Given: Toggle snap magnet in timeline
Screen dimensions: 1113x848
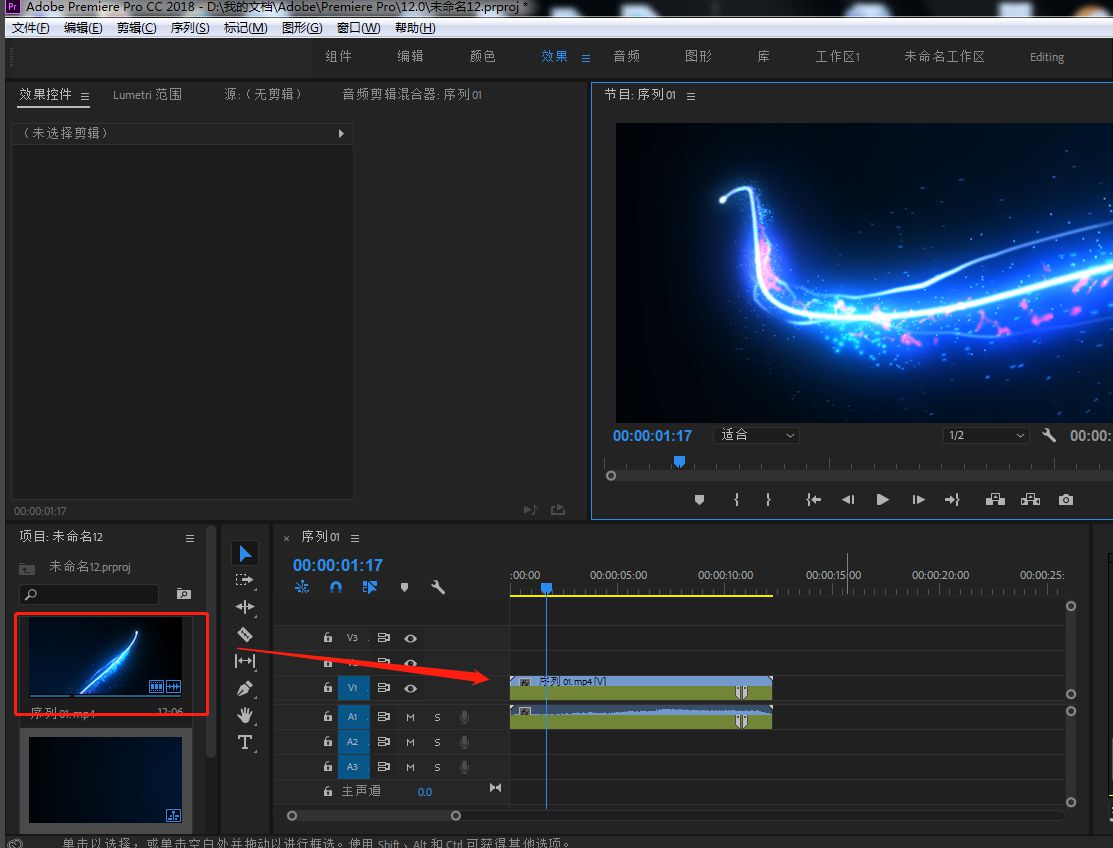Looking at the screenshot, I should coord(336,588).
